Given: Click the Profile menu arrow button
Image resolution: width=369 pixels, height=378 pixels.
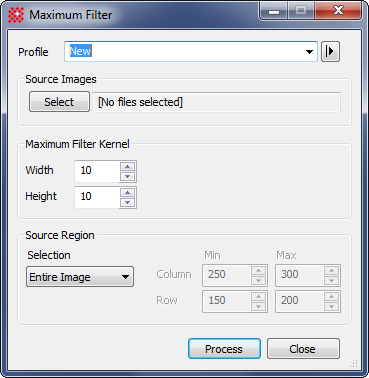Looking at the screenshot, I should [x=330, y=51].
